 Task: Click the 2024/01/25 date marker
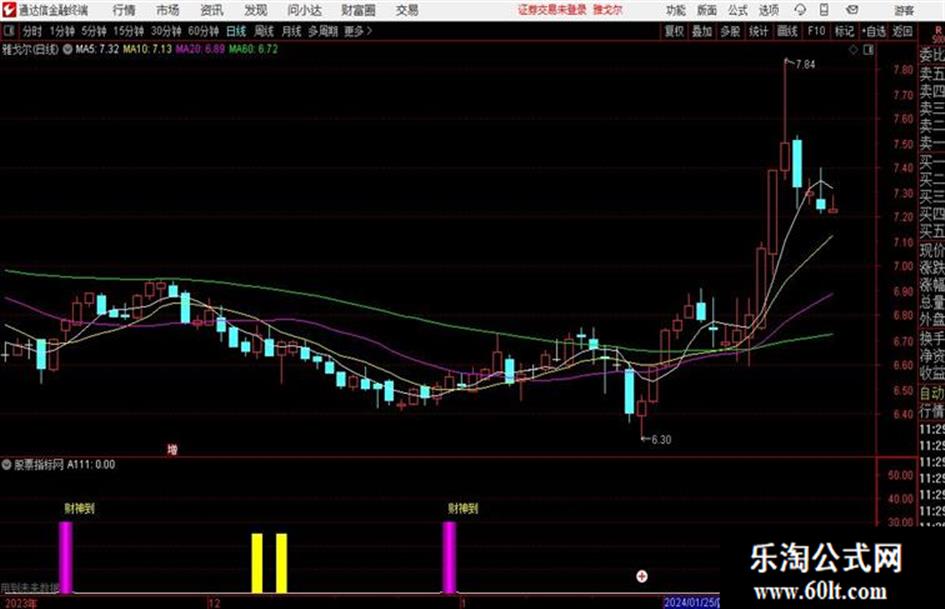[x=691, y=603]
